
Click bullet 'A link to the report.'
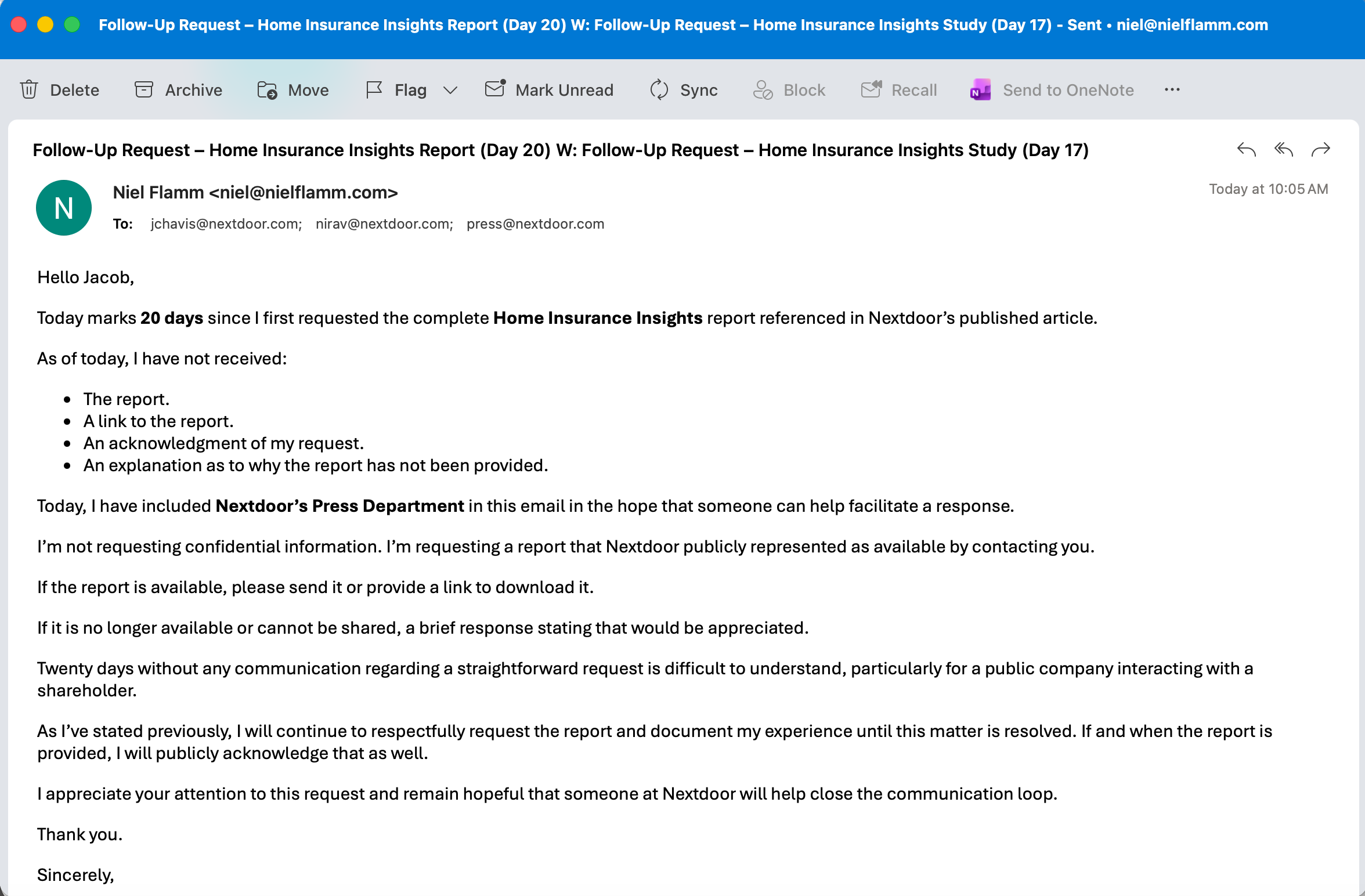click(x=158, y=421)
